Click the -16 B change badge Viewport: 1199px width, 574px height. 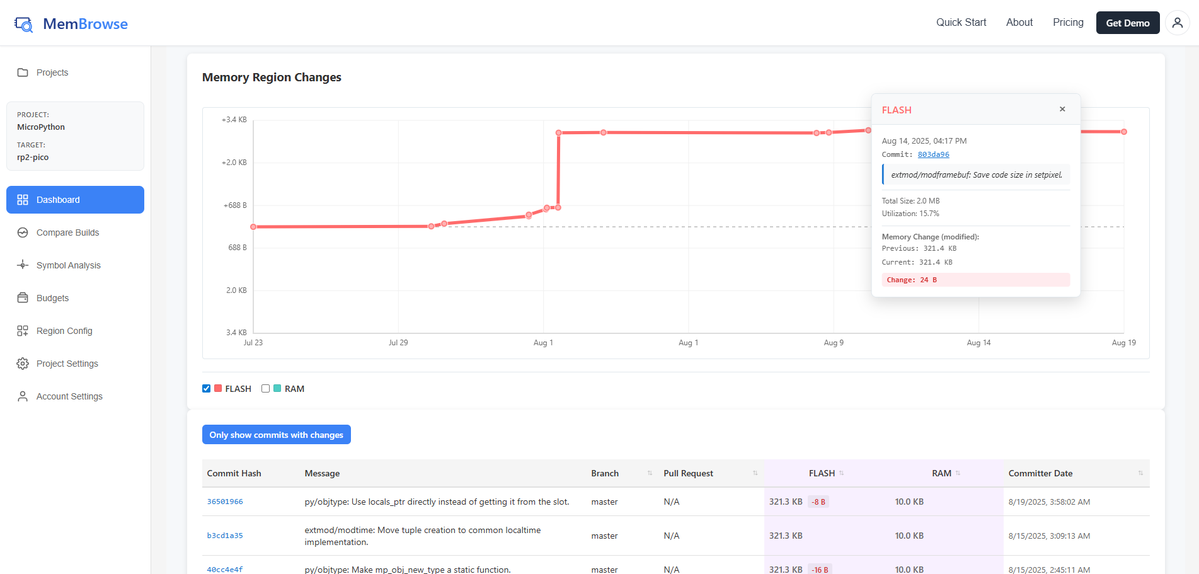(819, 569)
